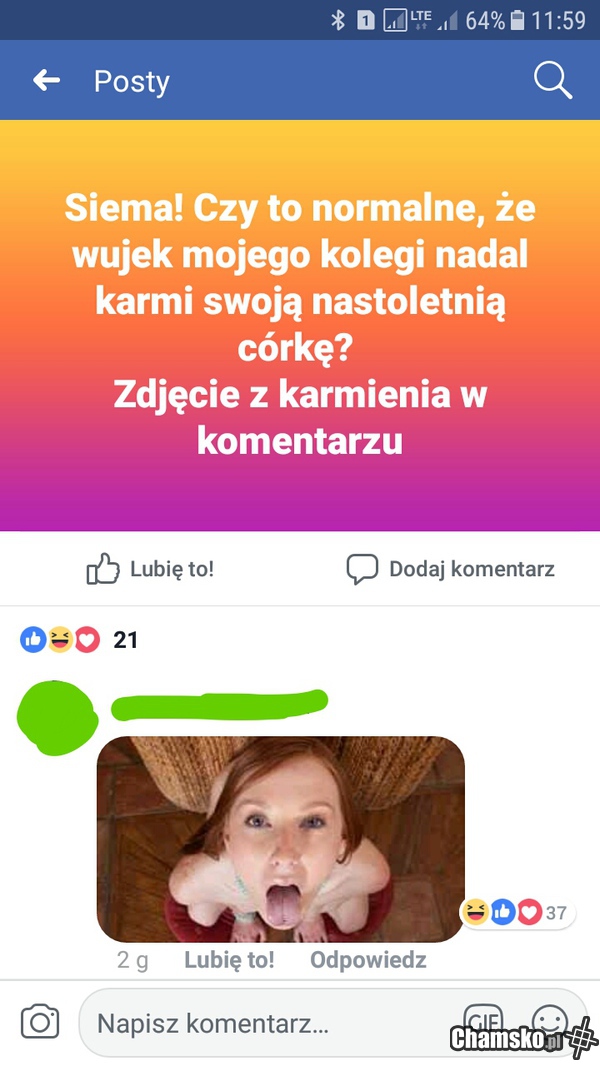Open search with the magnifying glass icon
This screenshot has width=600, height=1066.
pos(552,81)
